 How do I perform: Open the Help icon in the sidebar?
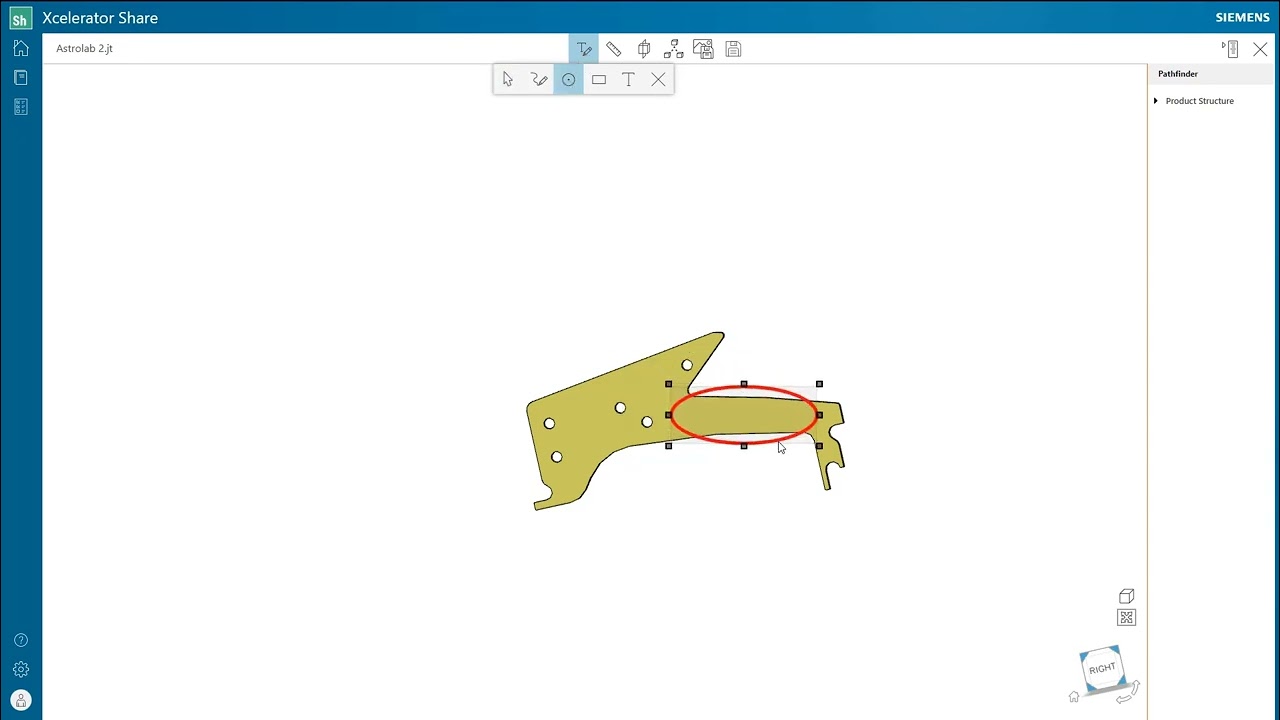tap(21, 640)
